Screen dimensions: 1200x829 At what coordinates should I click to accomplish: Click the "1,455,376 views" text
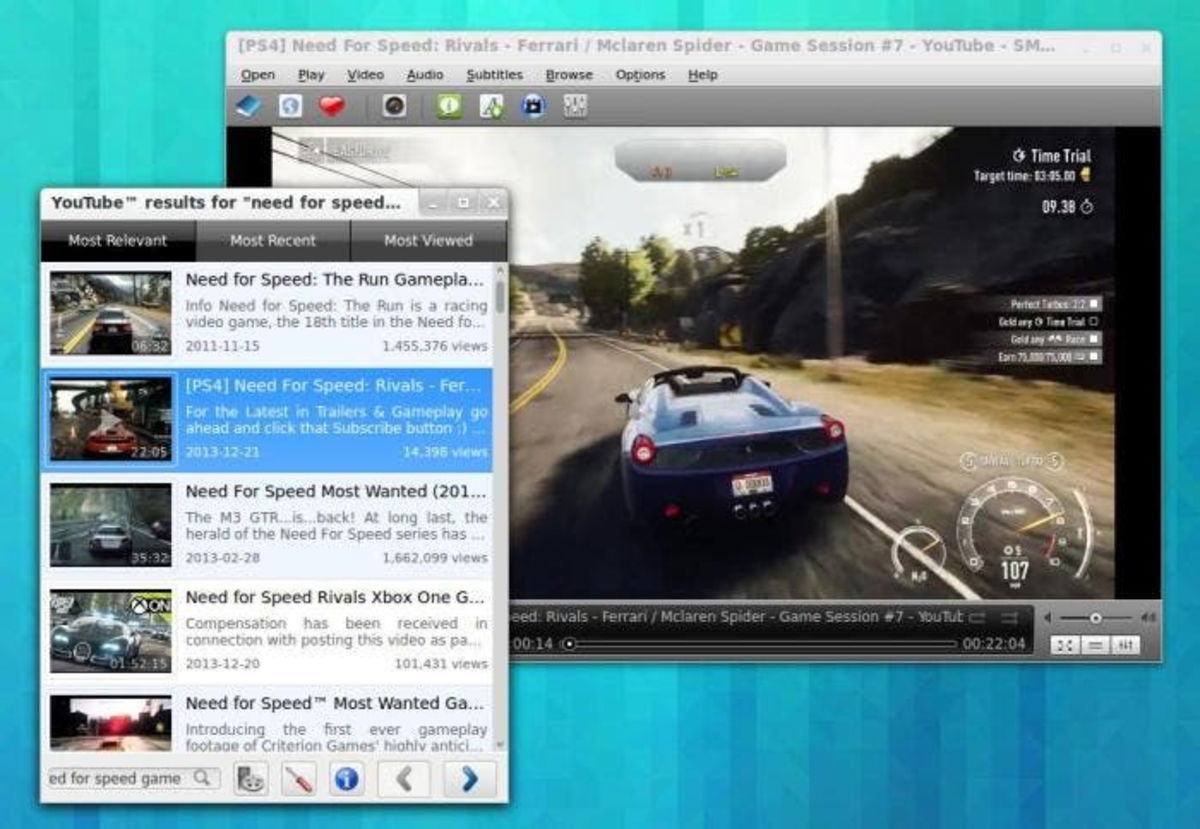(435, 346)
